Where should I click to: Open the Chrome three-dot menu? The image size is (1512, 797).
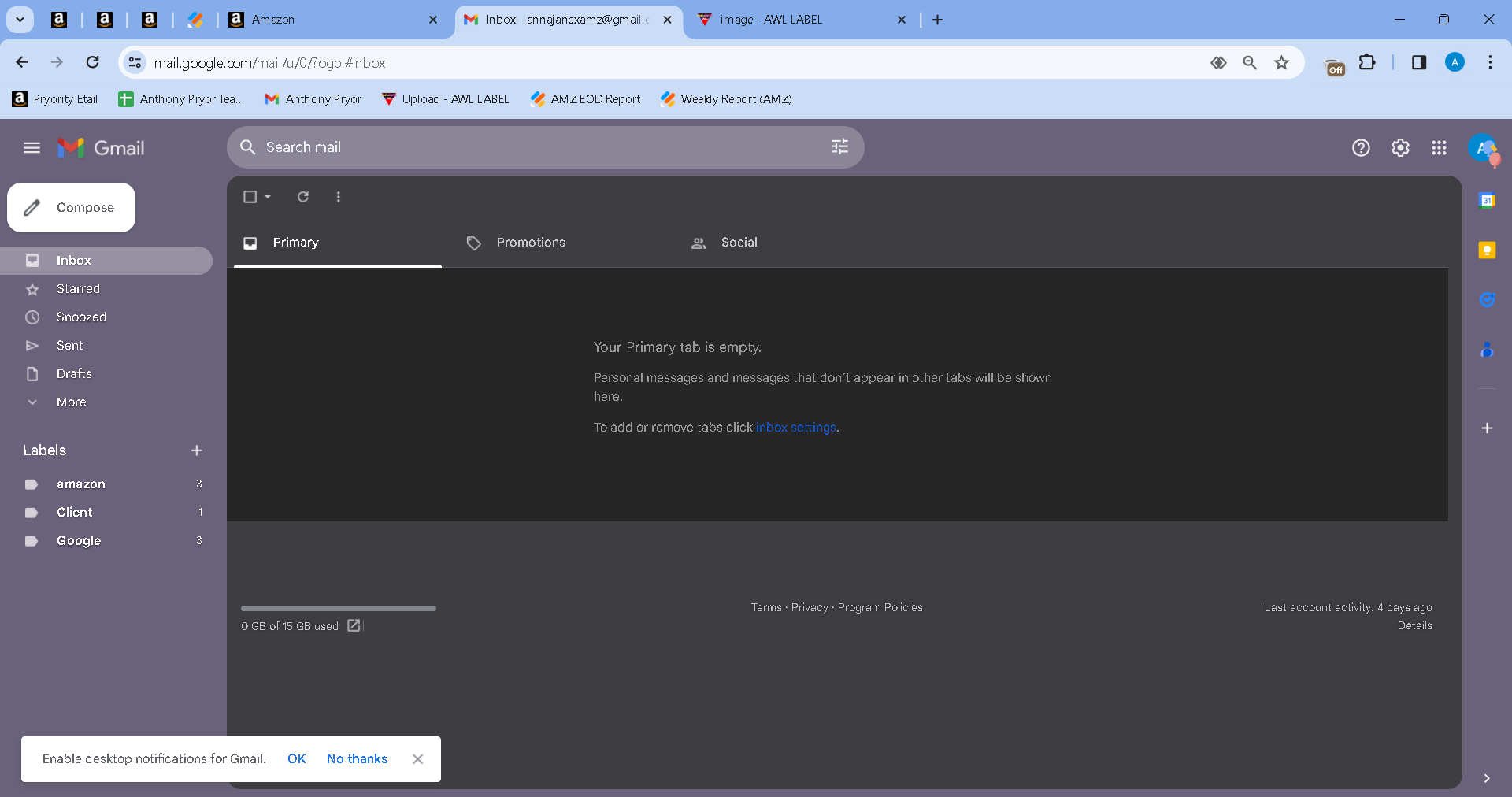tap(1490, 62)
